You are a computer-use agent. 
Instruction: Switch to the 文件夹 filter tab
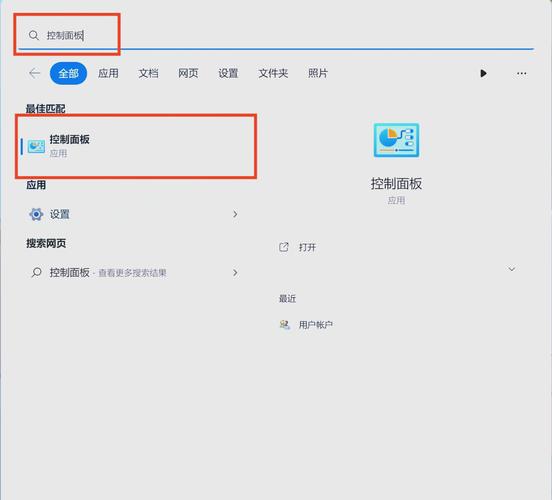pyautogui.click(x=273, y=73)
